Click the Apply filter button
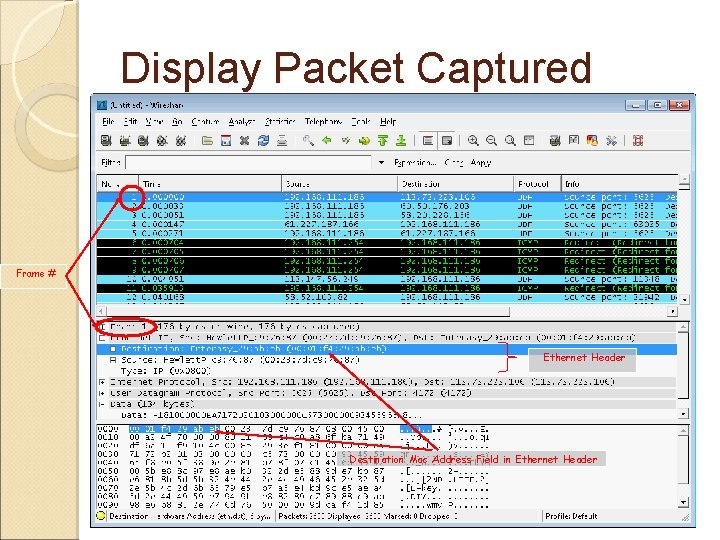This screenshot has height=540, width=720. (481, 163)
